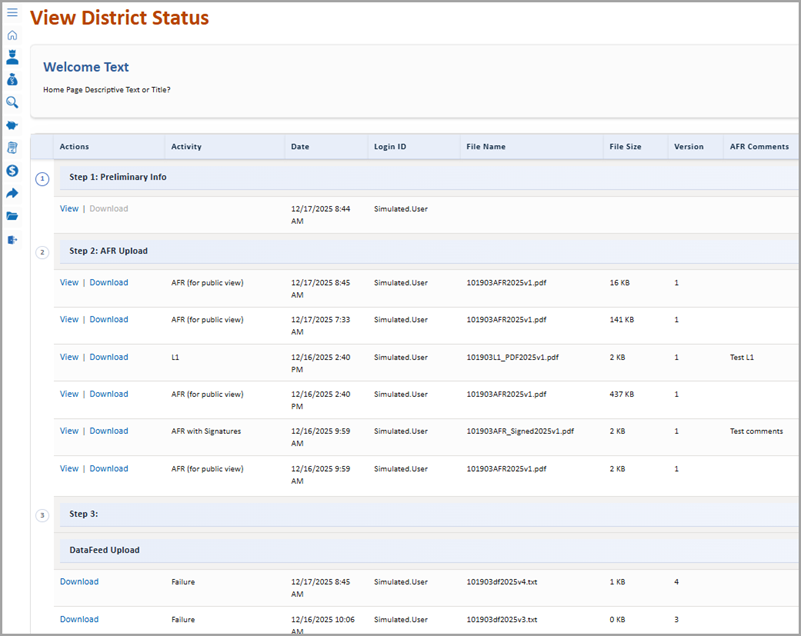Download the L1 activity file
Image resolution: width=801 pixels, height=636 pixels.
coord(109,357)
